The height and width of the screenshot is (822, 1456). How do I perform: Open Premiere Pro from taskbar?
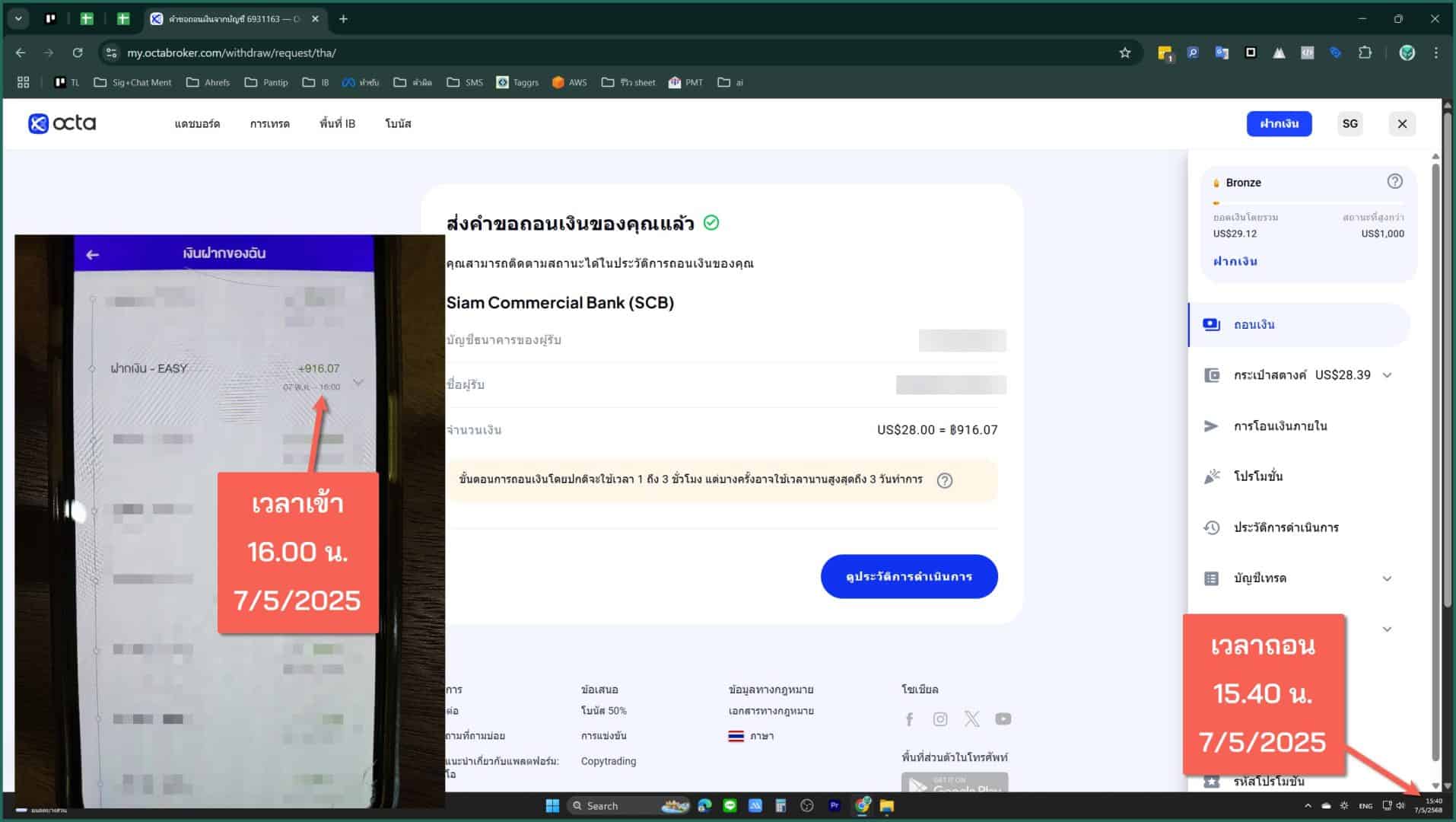click(x=834, y=806)
